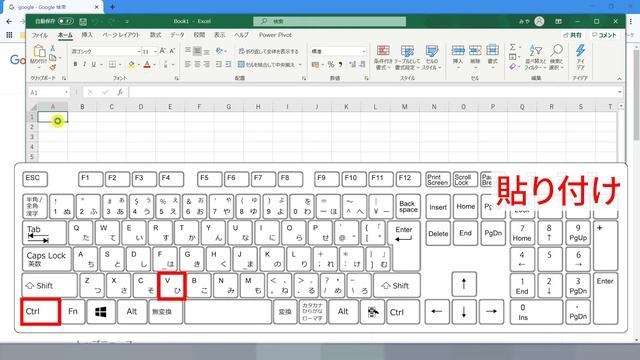Open the font size dropdown
This screenshot has height=360, width=640.
(x=155, y=51)
